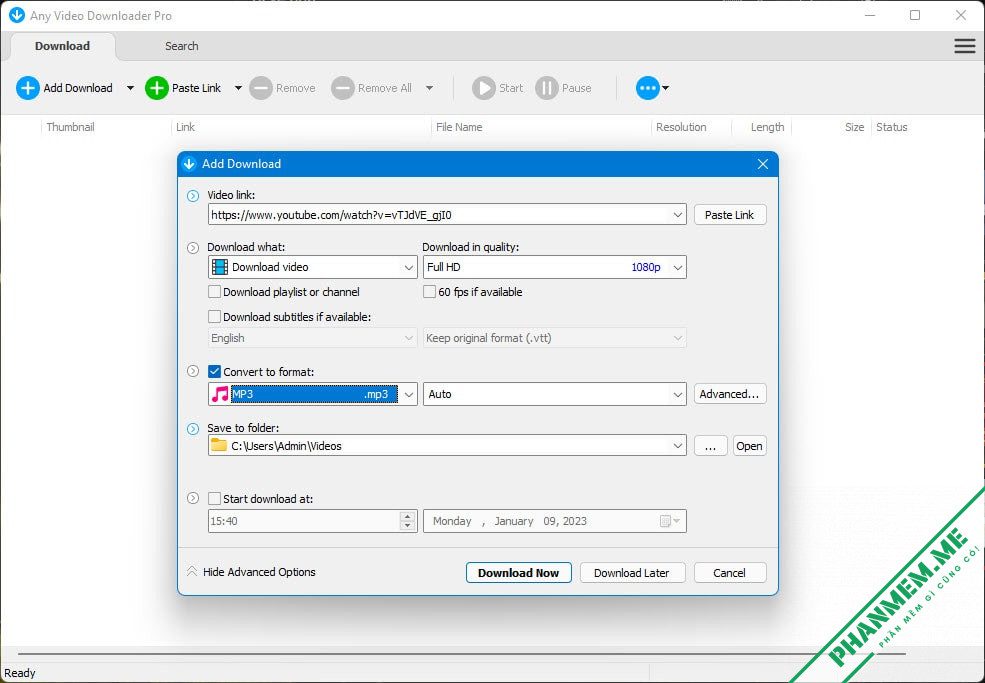Click the app logo in title bar

pyautogui.click(x=17, y=15)
